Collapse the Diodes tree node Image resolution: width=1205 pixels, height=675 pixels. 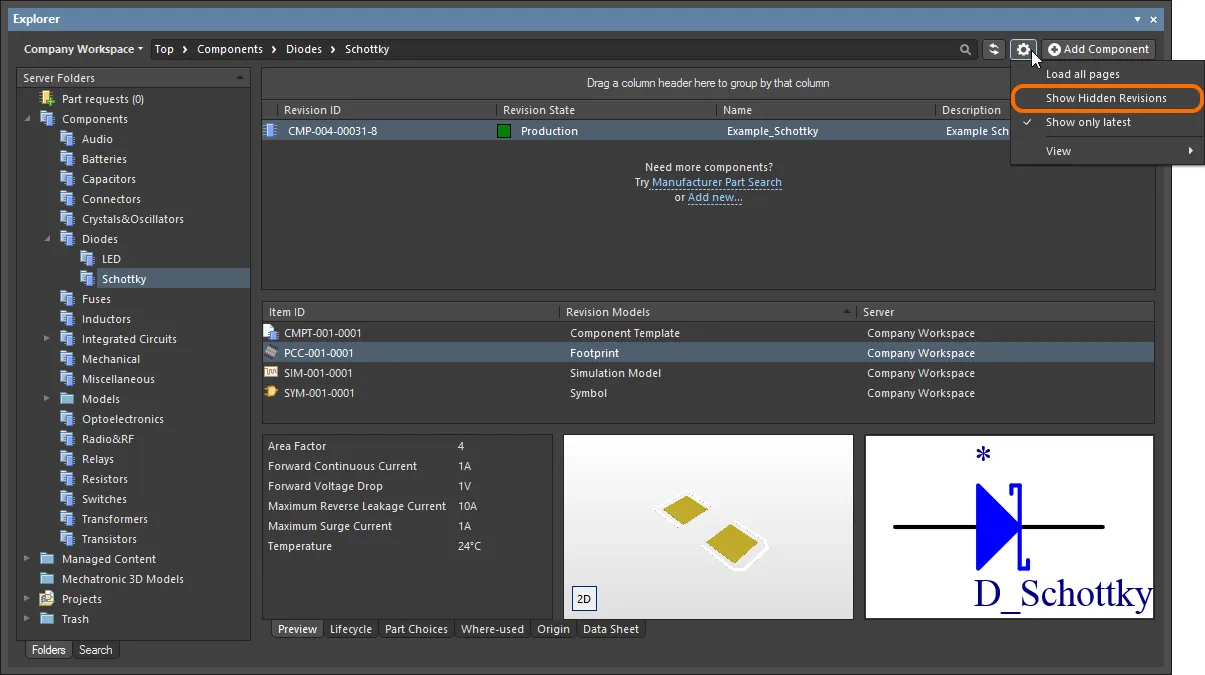pyautogui.click(x=48, y=239)
